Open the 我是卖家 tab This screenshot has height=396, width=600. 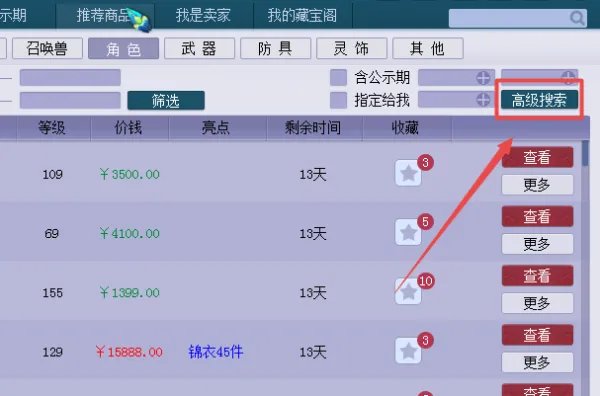203,16
